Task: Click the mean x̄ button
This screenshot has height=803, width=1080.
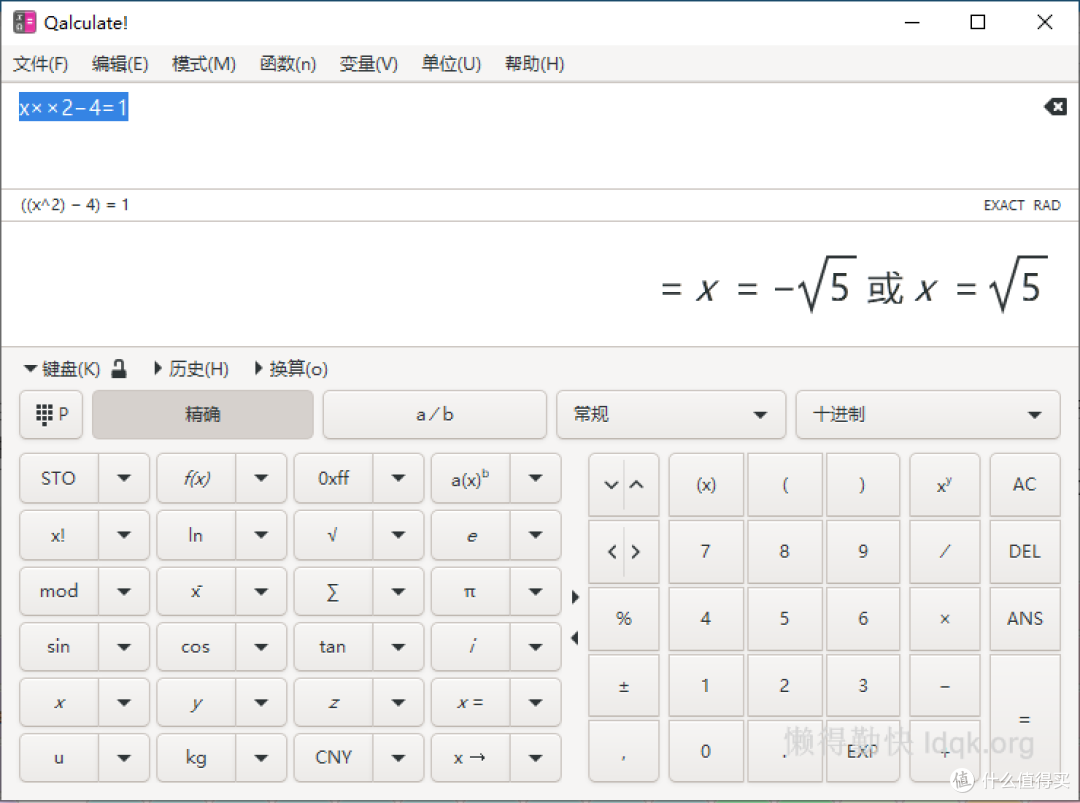Action: [196, 591]
